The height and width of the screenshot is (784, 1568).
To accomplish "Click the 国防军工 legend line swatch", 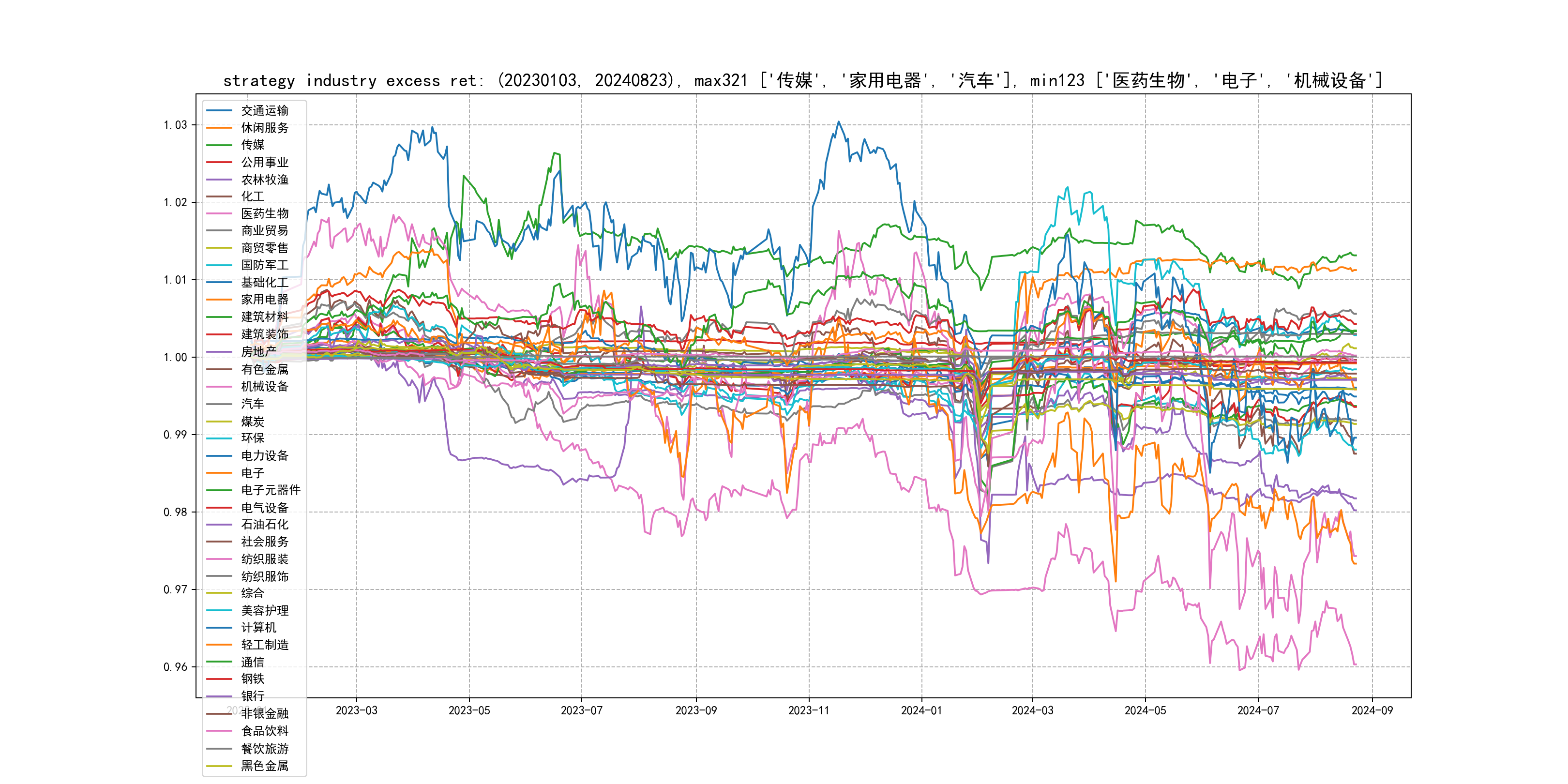I will point(219,265).
